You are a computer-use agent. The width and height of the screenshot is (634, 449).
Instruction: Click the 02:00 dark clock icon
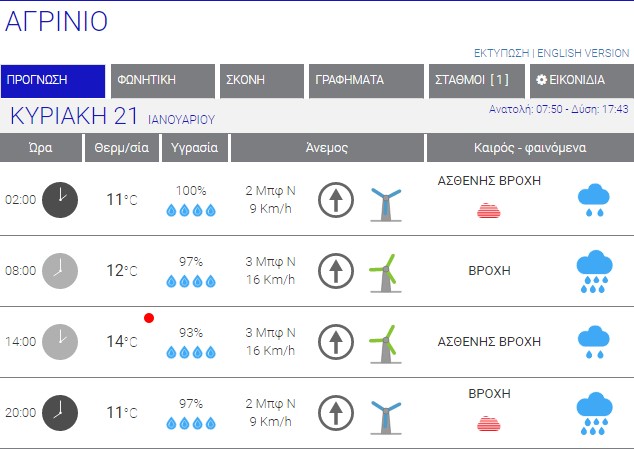tap(60, 200)
